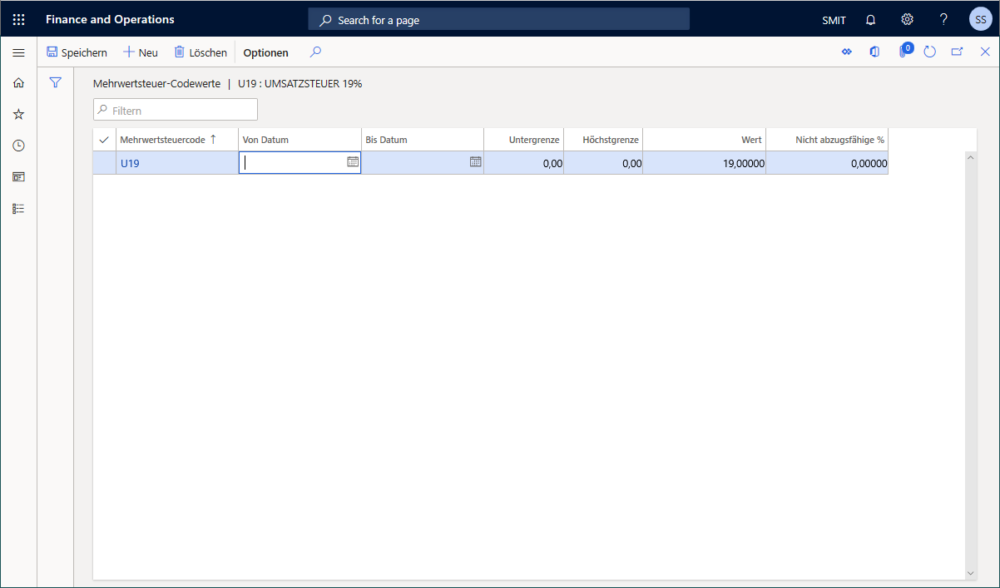
Task: Click inside the Filtern search field
Action: coord(174,110)
